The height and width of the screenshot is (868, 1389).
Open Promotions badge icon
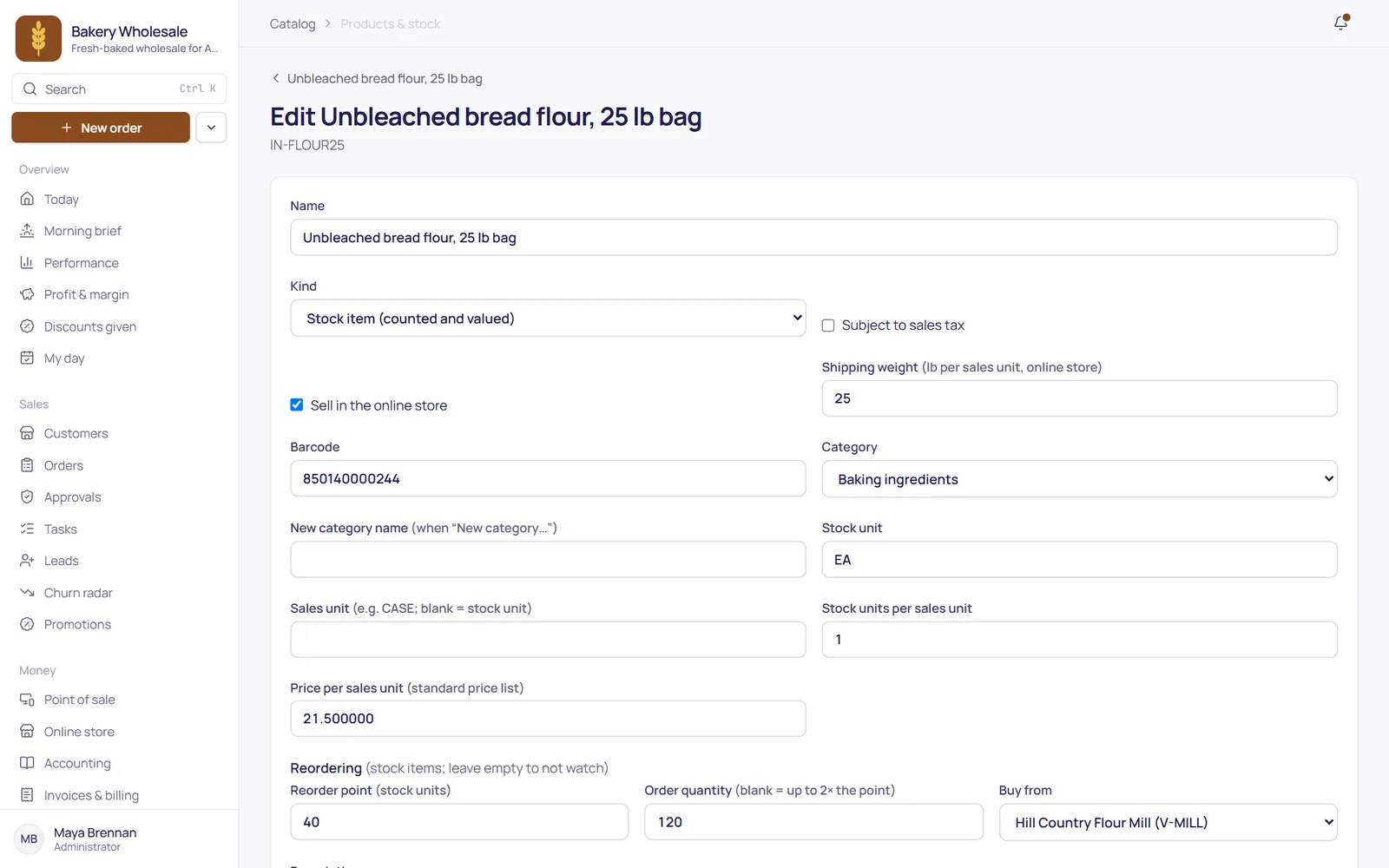point(27,624)
